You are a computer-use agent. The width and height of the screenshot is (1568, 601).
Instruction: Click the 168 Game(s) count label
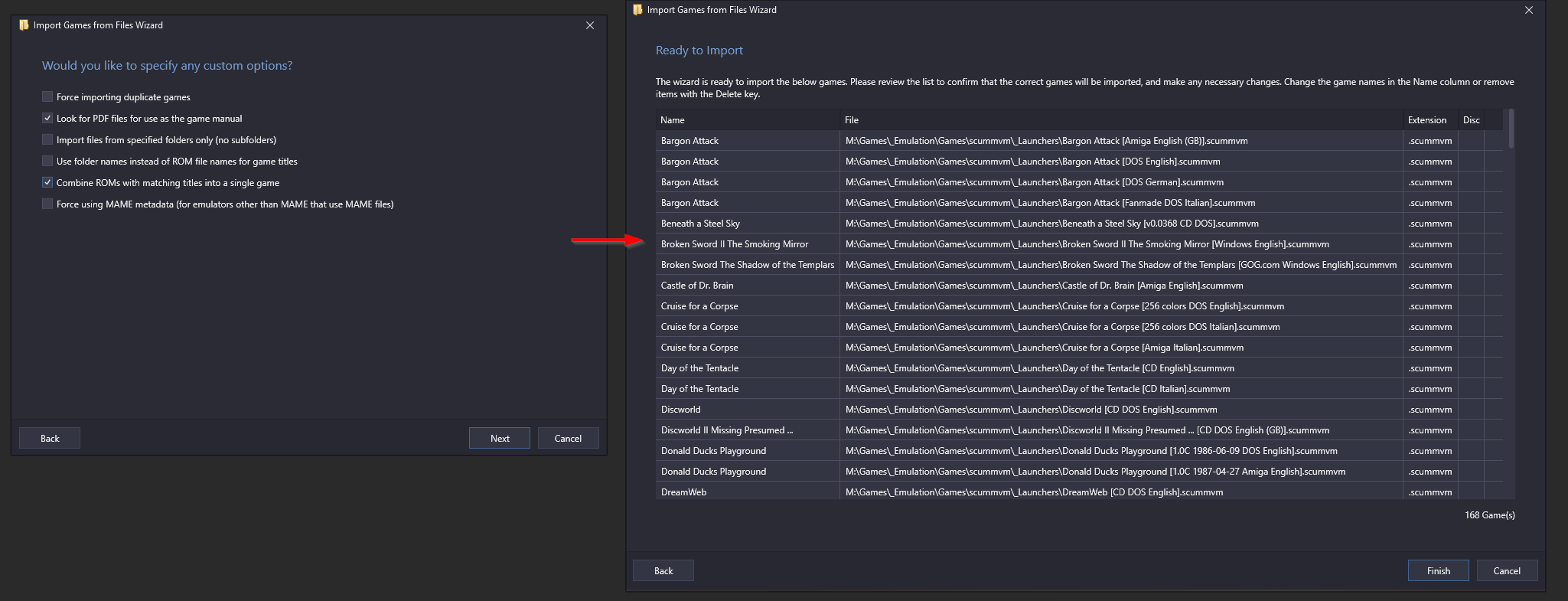pyautogui.click(x=1489, y=515)
